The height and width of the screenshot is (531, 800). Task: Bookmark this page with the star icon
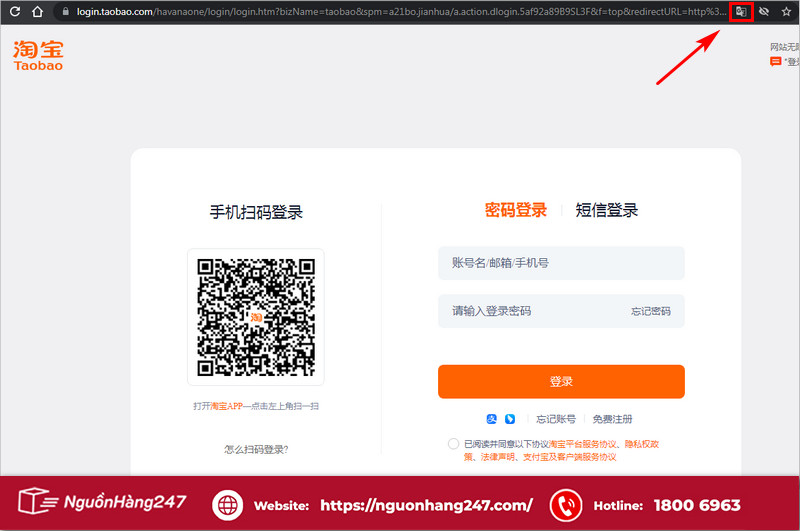coord(786,11)
